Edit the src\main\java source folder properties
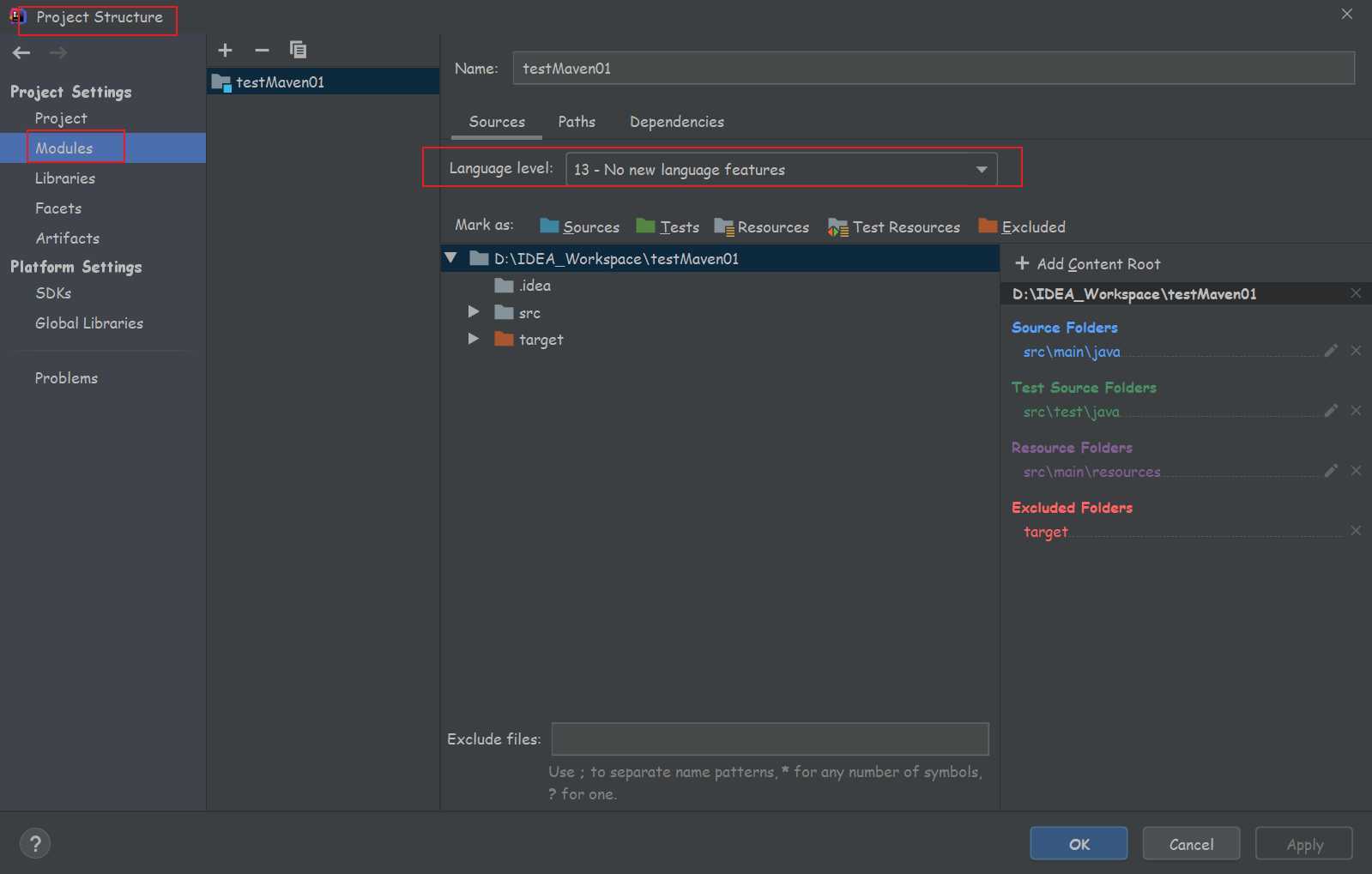1372x874 pixels. [1330, 351]
